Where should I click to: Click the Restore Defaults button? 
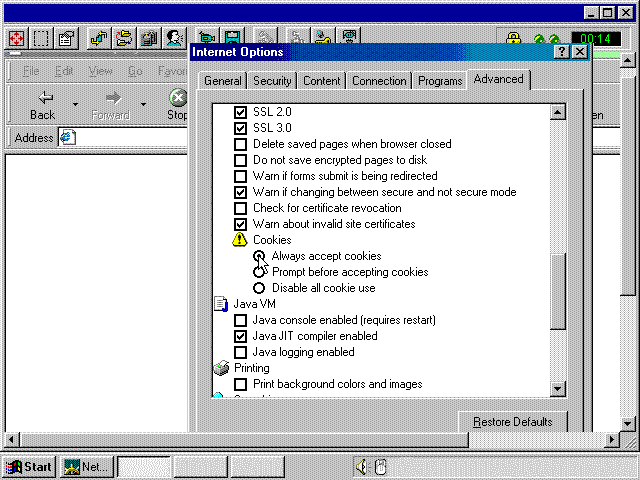513,422
